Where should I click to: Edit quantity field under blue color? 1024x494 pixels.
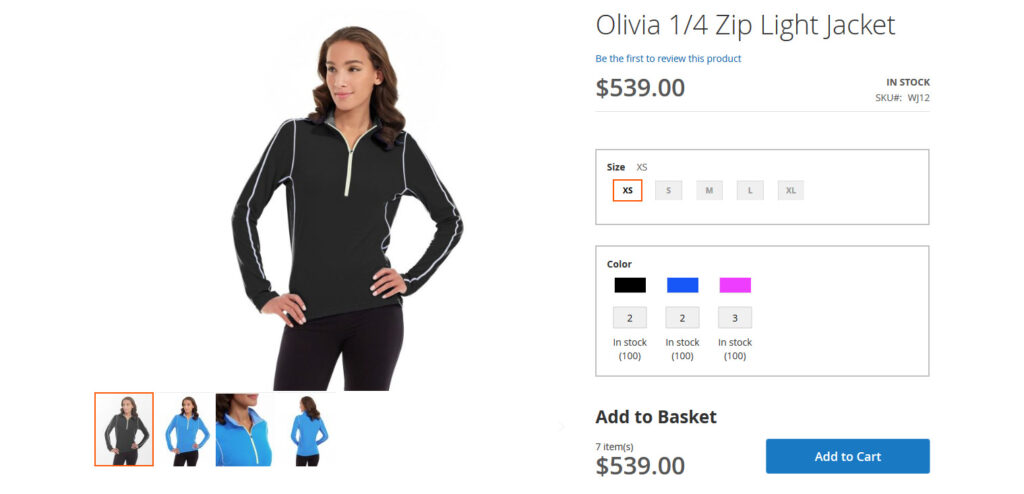(x=682, y=318)
